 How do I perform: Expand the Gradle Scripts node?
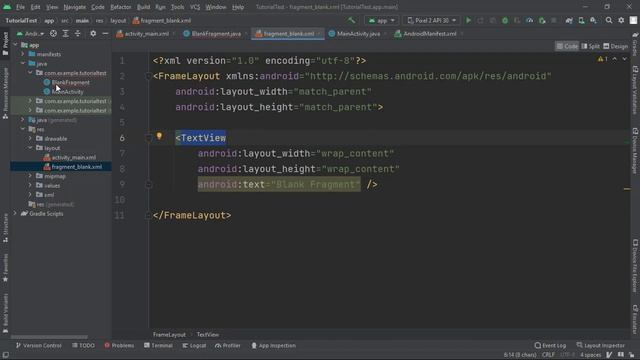tap(16, 213)
